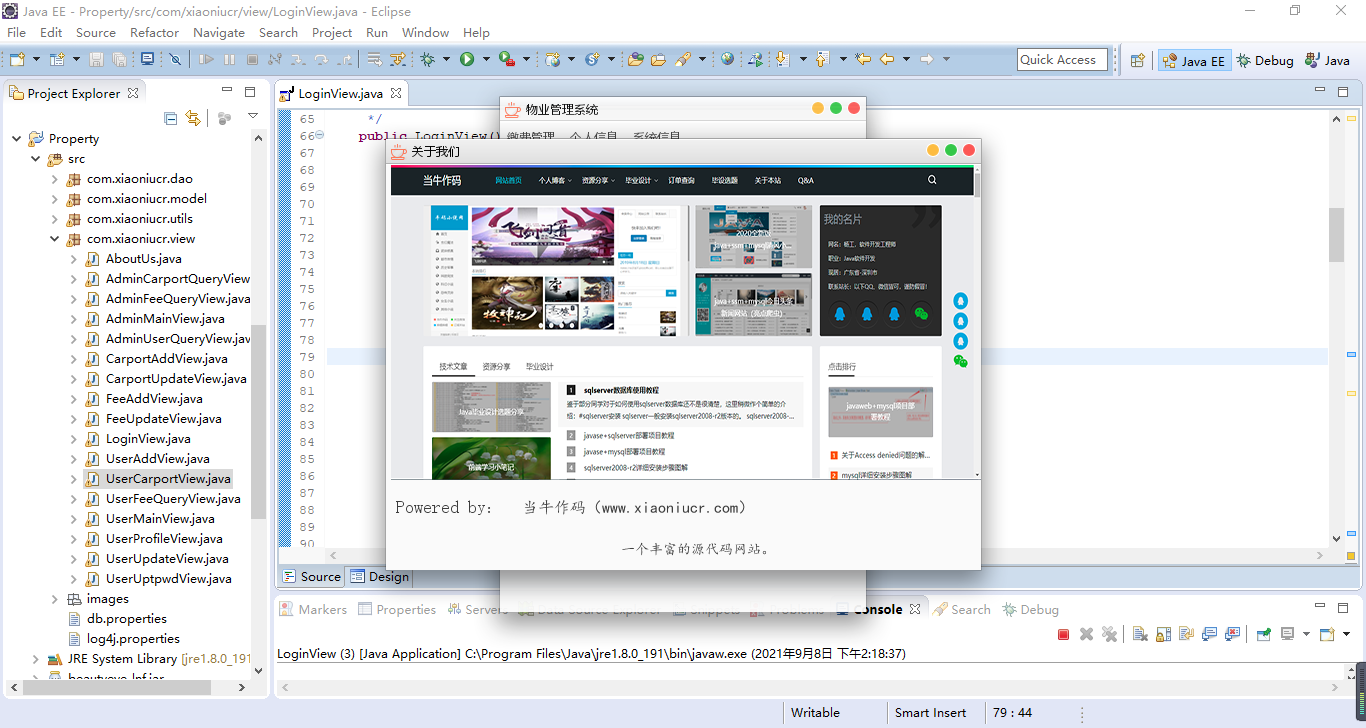Click the Open Perspective icon
The height and width of the screenshot is (728, 1366).
pyautogui.click(x=1137, y=60)
